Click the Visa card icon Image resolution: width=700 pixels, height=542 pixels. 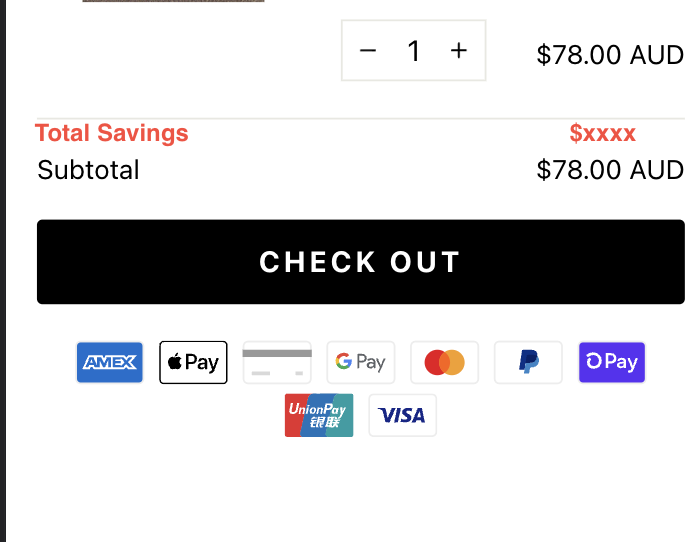(x=403, y=415)
